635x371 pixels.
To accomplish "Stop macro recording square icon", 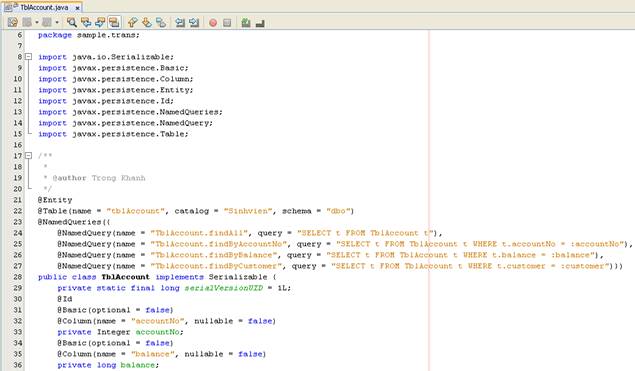I will [x=227, y=23].
